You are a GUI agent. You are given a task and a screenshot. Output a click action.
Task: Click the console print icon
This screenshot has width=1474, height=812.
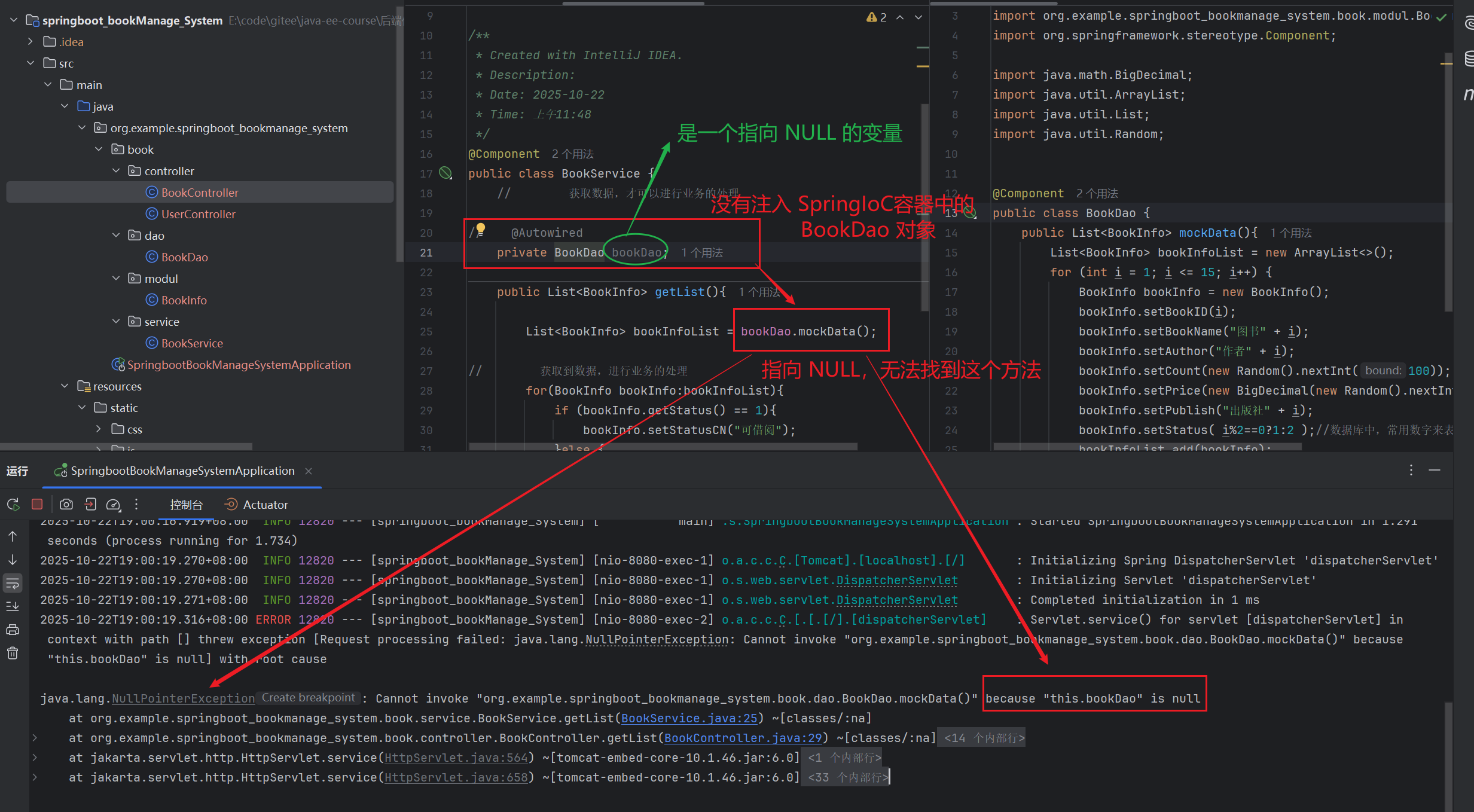pyautogui.click(x=13, y=630)
